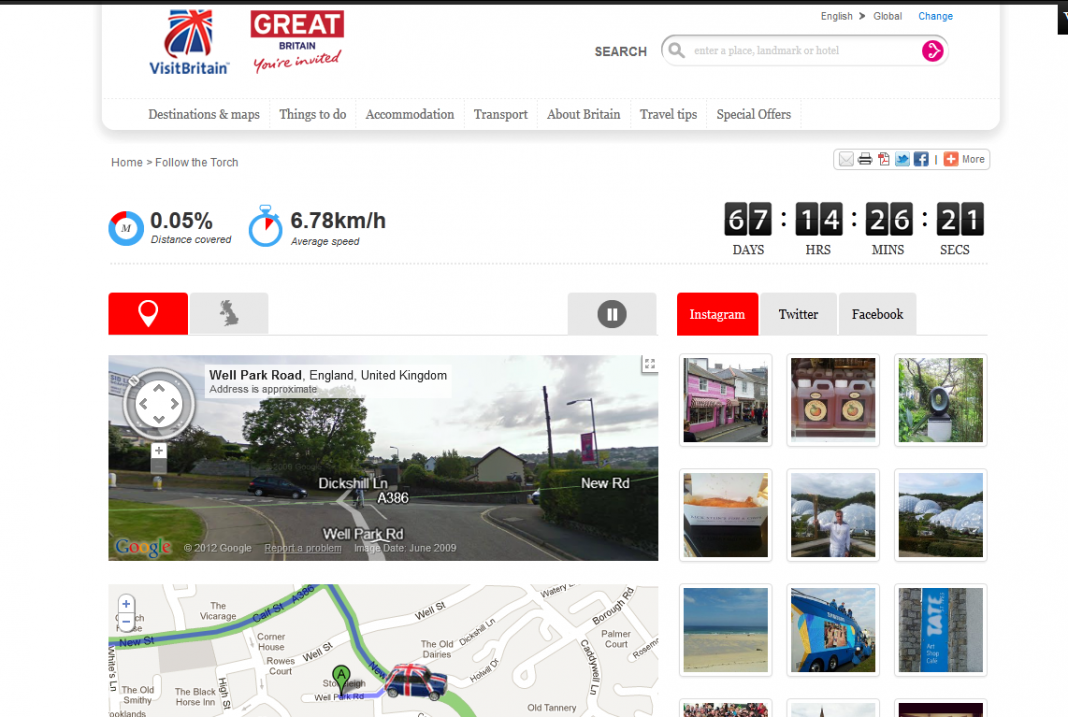This screenshot has height=717, width=1068.
Task: Change the language and region setting
Action: pyautogui.click(x=935, y=16)
